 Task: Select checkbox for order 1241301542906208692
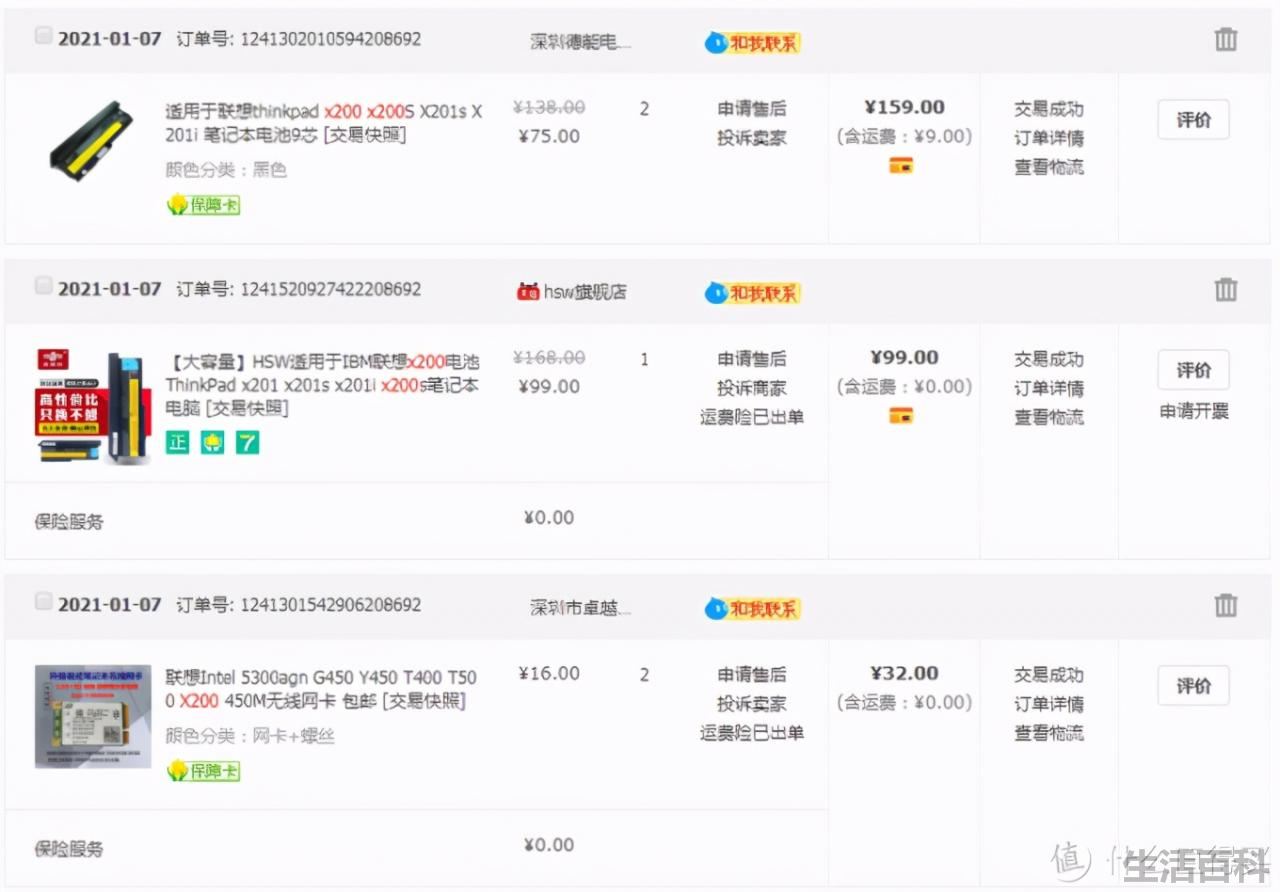[43, 601]
